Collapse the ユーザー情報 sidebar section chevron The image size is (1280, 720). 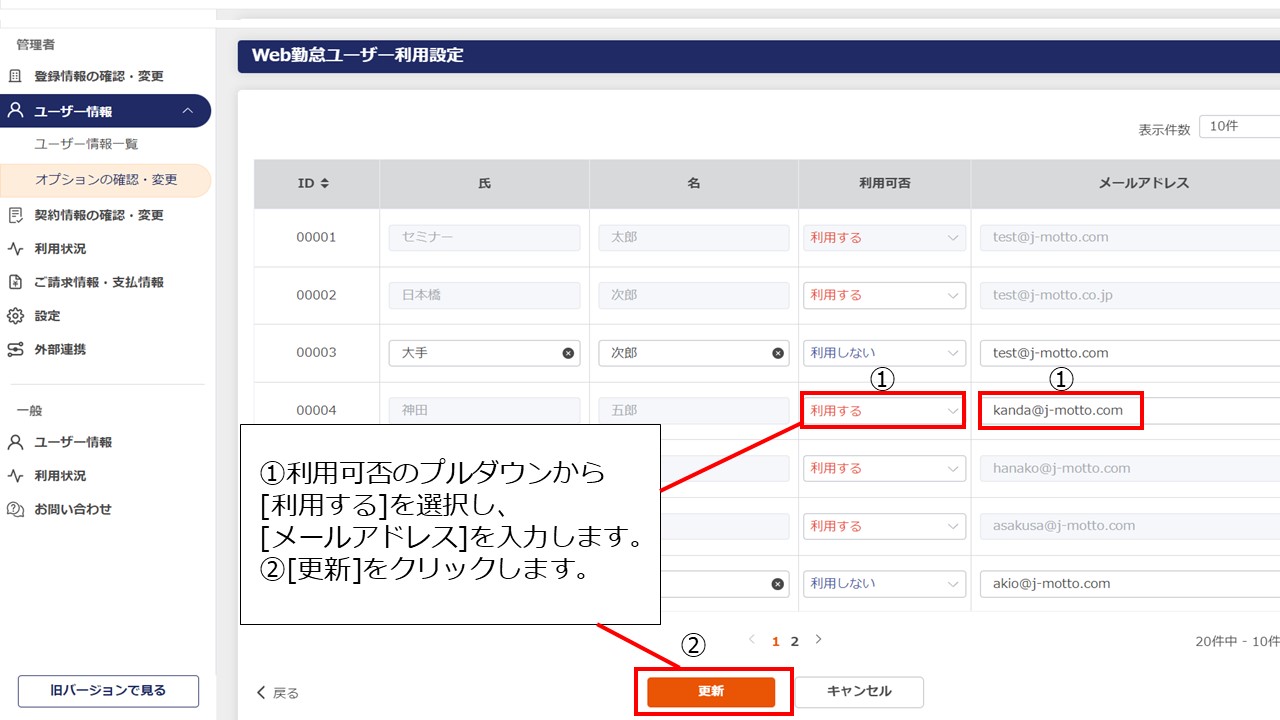[x=188, y=111]
